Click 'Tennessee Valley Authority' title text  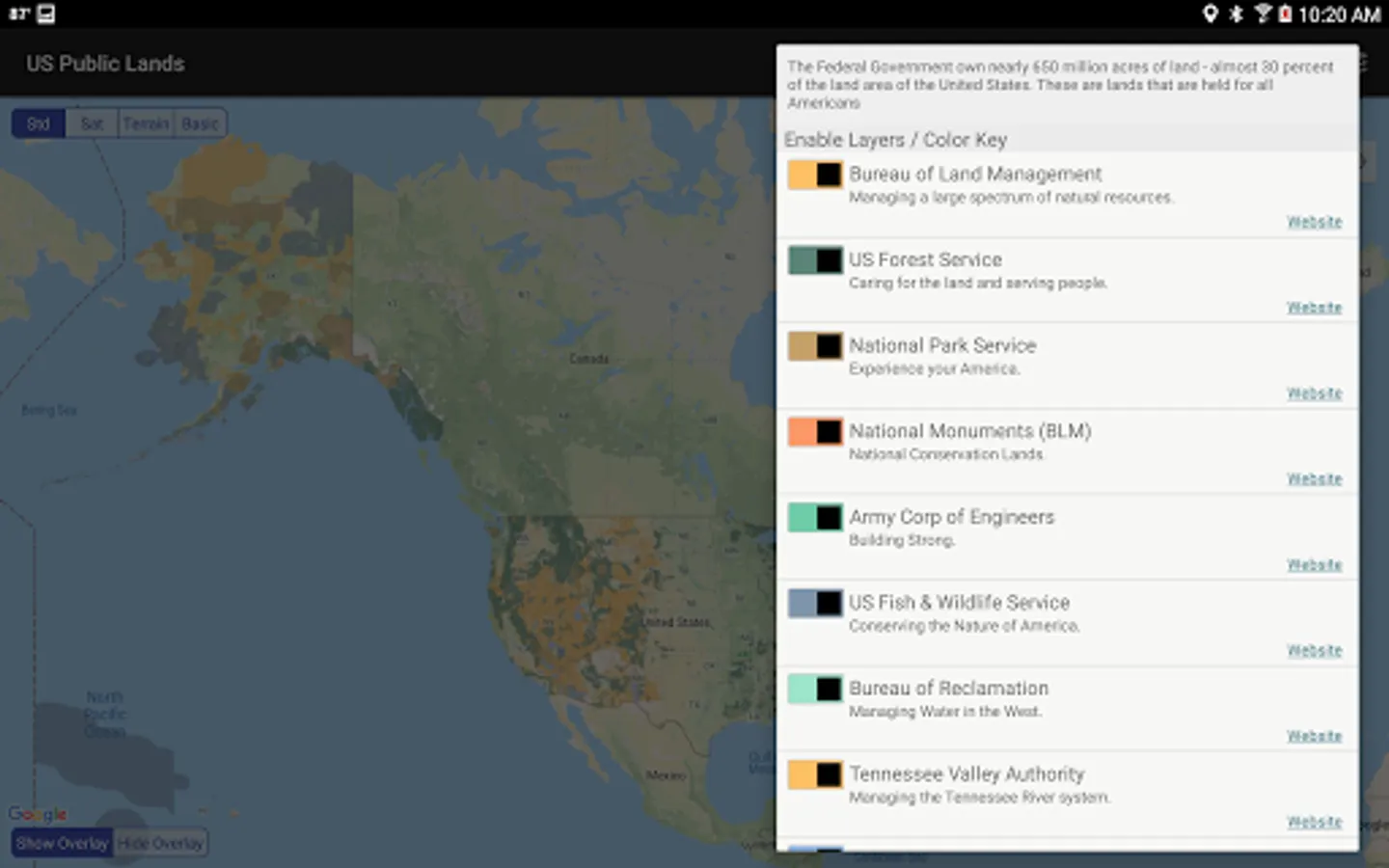tap(967, 774)
